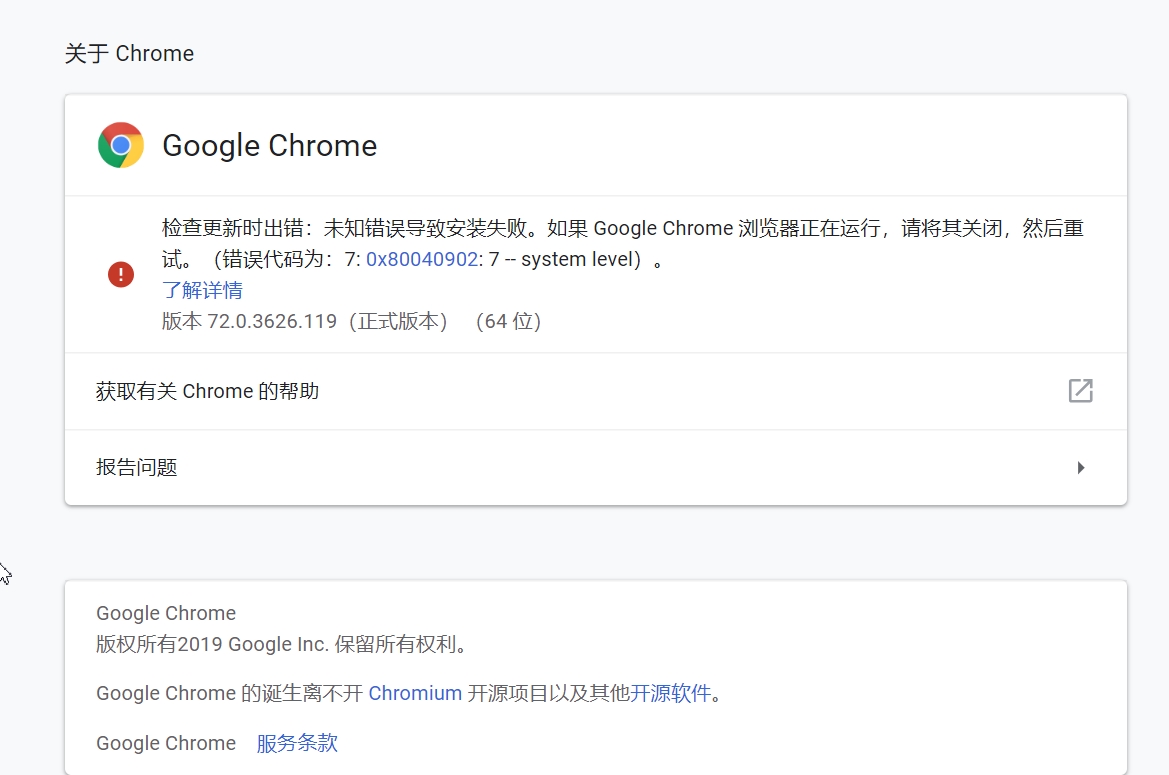
Task: Click the 'system level' error detail text
Action: point(580,260)
